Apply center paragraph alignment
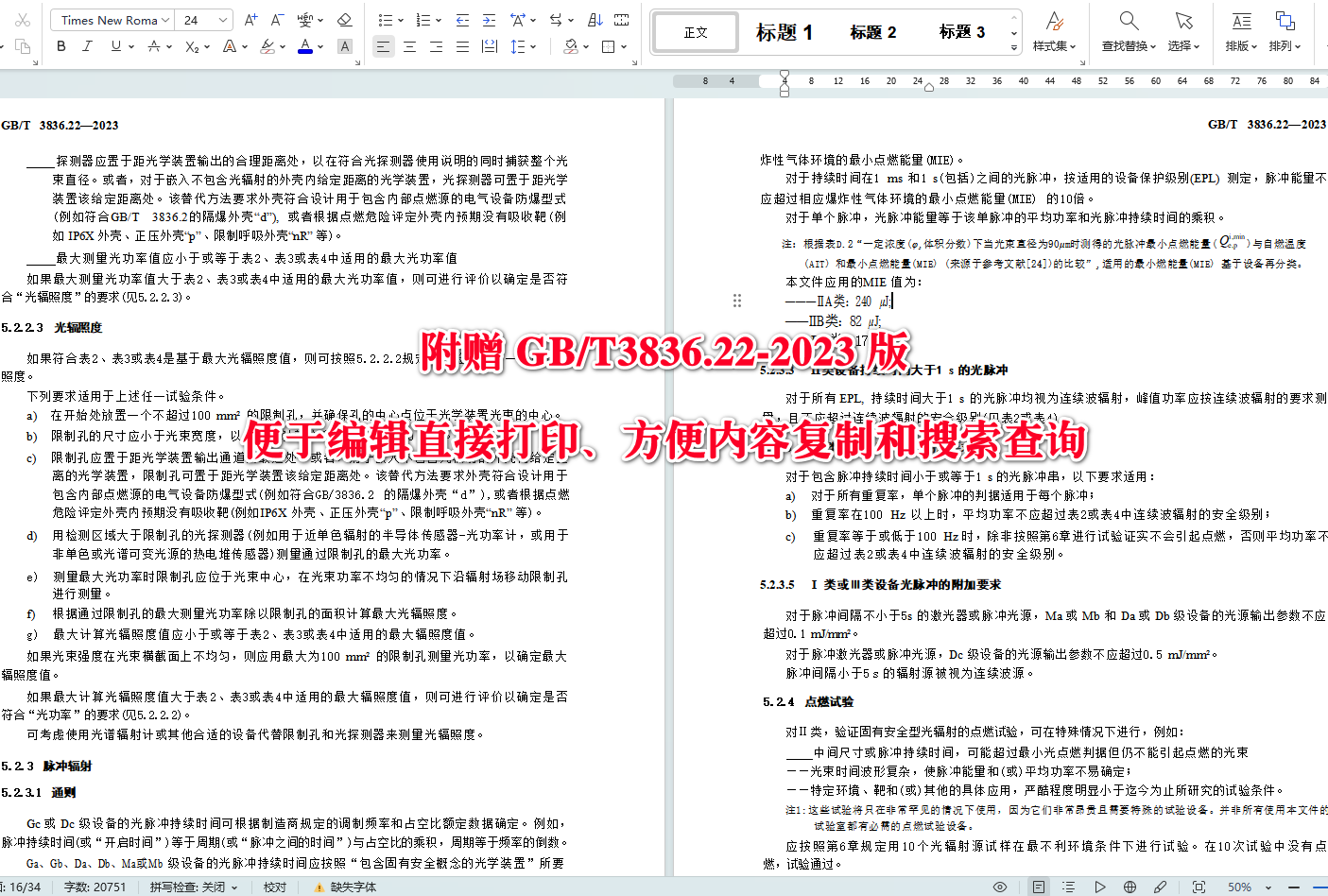The height and width of the screenshot is (896, 1328). (409, 45)
